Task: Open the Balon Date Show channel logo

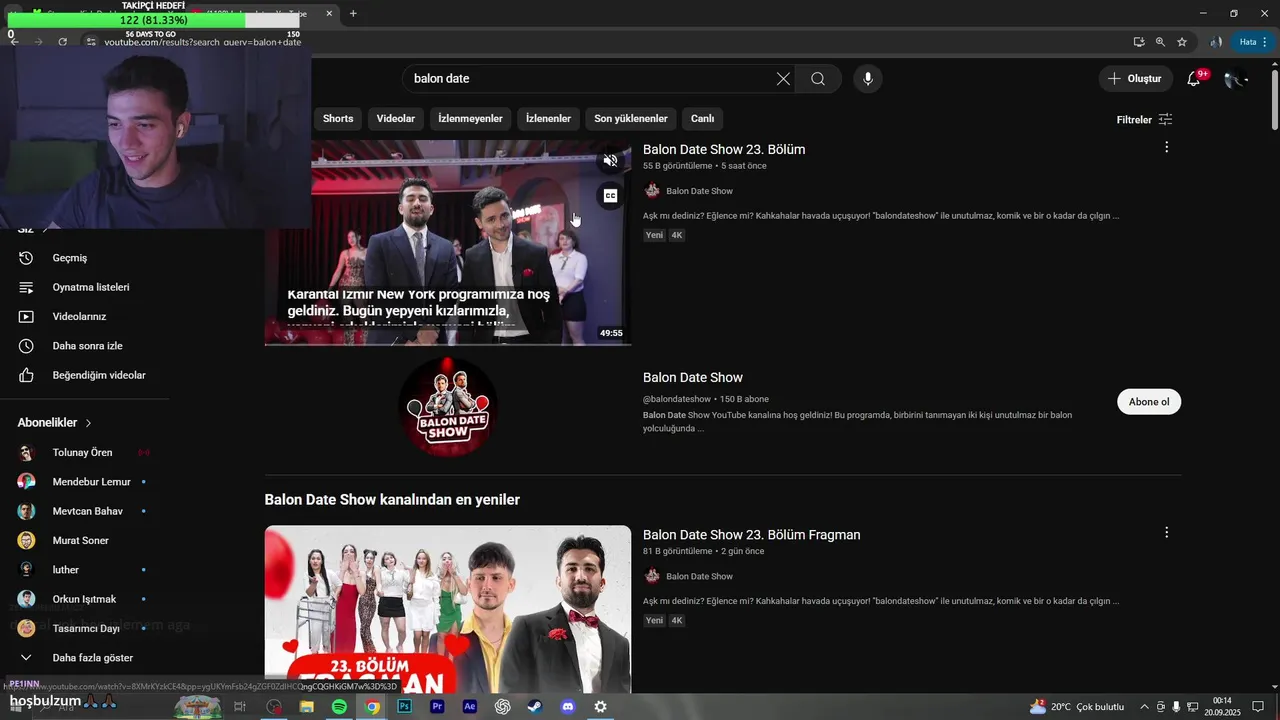Action: [448, 407]
